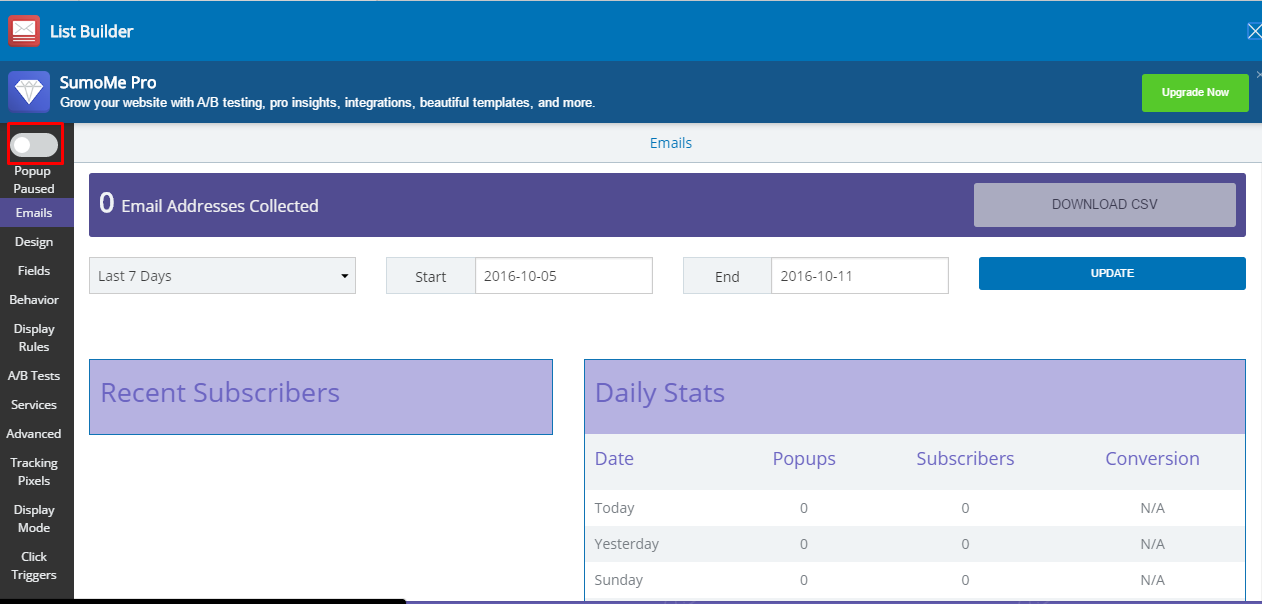The width and height of the screenshot is (1262, 604).
Task: Click the Download CSV button
Action: pos(1105,205)
